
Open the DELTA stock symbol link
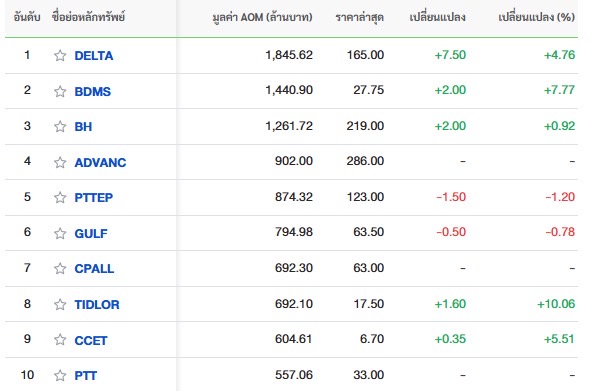coord(94,56)
